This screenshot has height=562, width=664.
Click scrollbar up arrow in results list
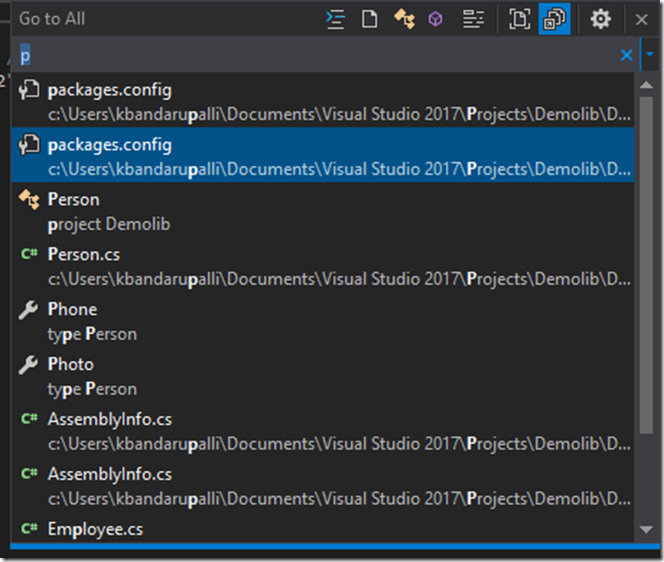[x=646, y=85]
